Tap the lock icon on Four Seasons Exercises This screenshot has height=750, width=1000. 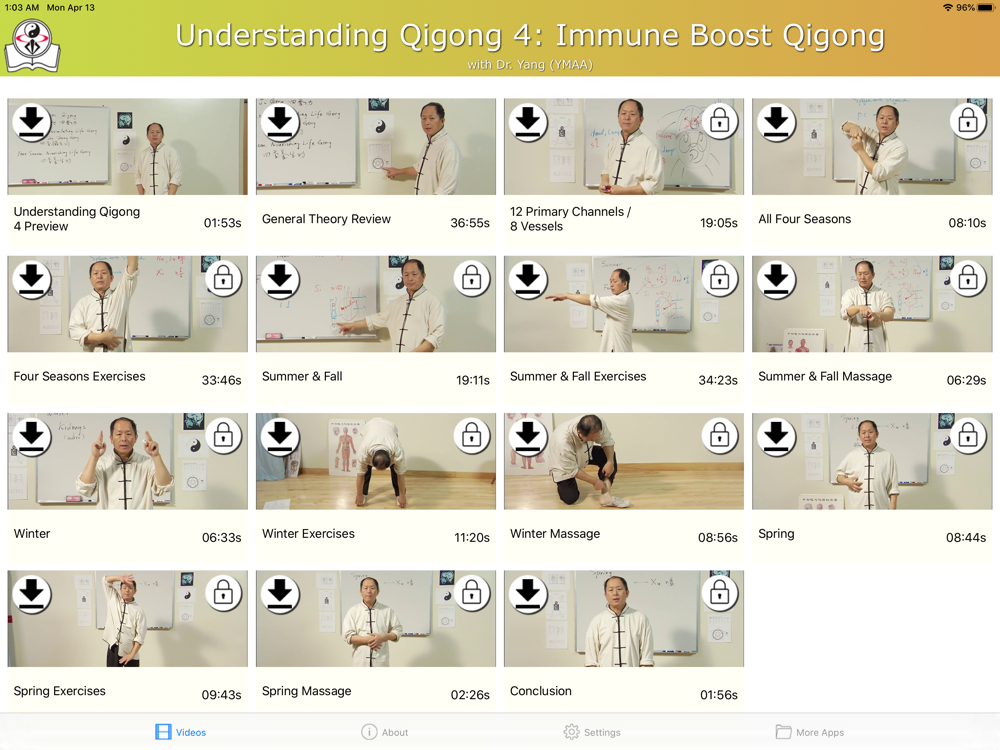223,278
